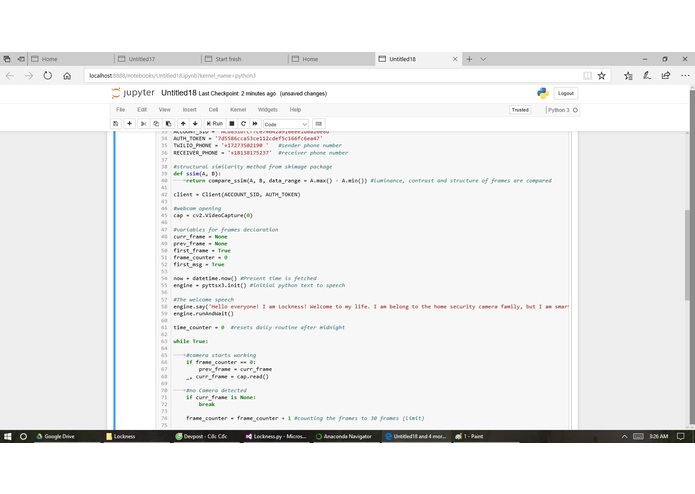Close the Untitled18 browser tab
The image size is (695, 494).
pyautogui.click(x=455, y=59)
